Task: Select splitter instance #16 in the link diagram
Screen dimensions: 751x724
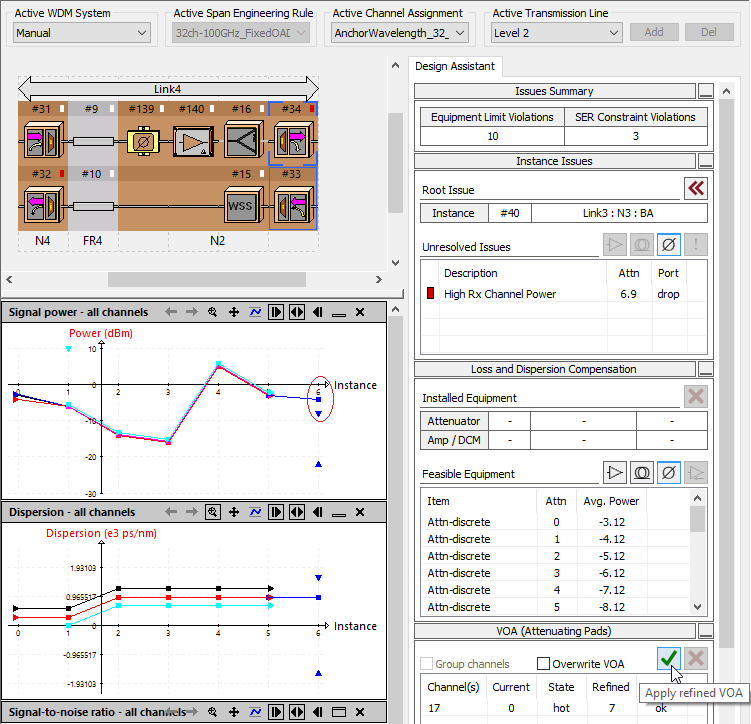Action: (243, 140)
